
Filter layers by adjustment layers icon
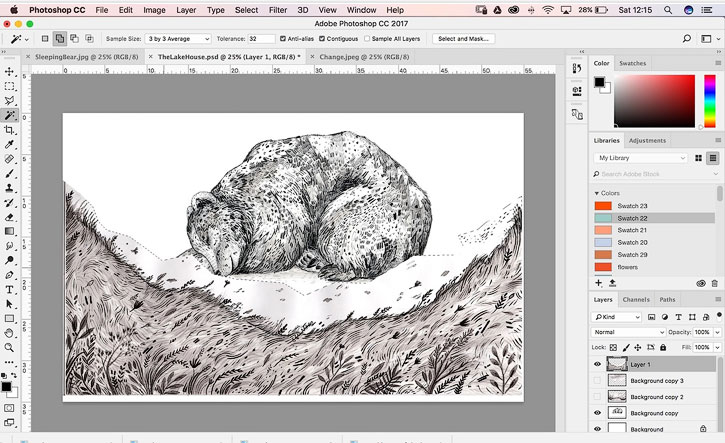click(x=665, y=317)
